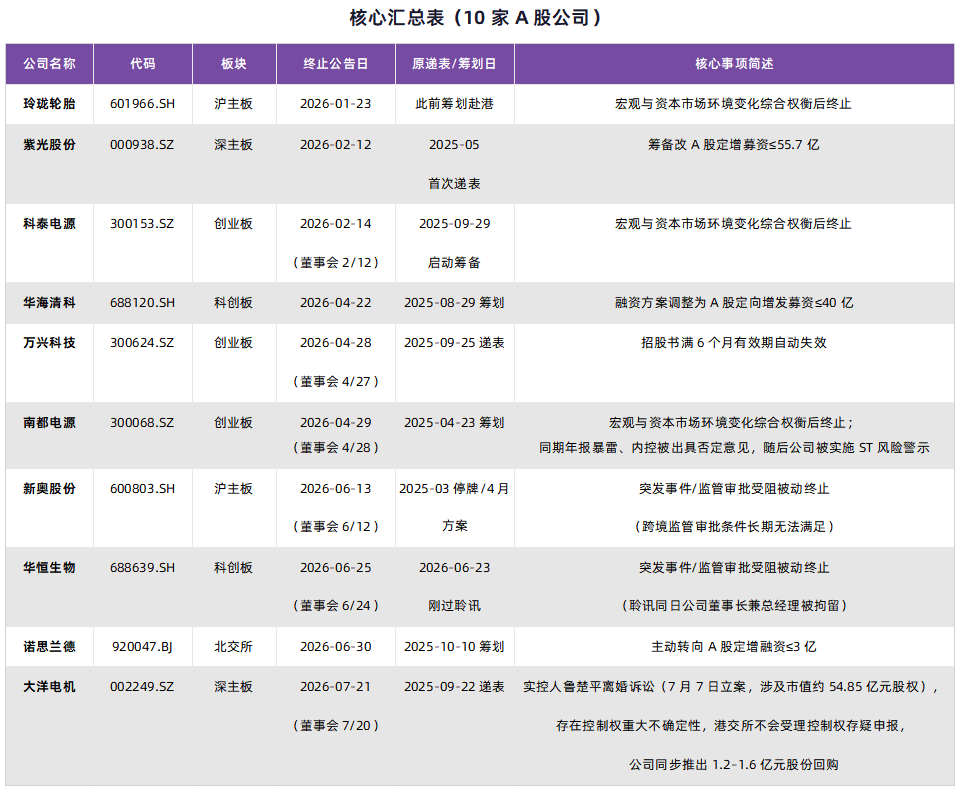Select stock code 002249.SZ
The image size is (963, 794).
point(142,687)
